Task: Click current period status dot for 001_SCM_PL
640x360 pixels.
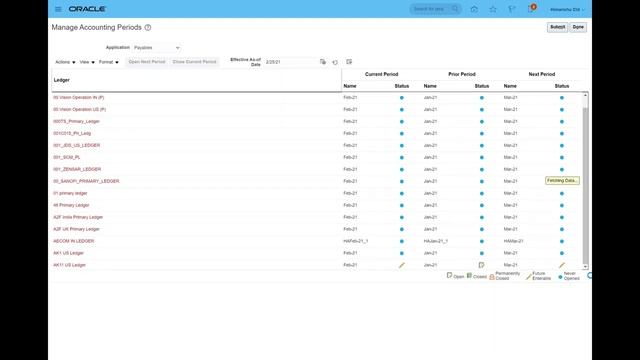Action: pos(402,158)
